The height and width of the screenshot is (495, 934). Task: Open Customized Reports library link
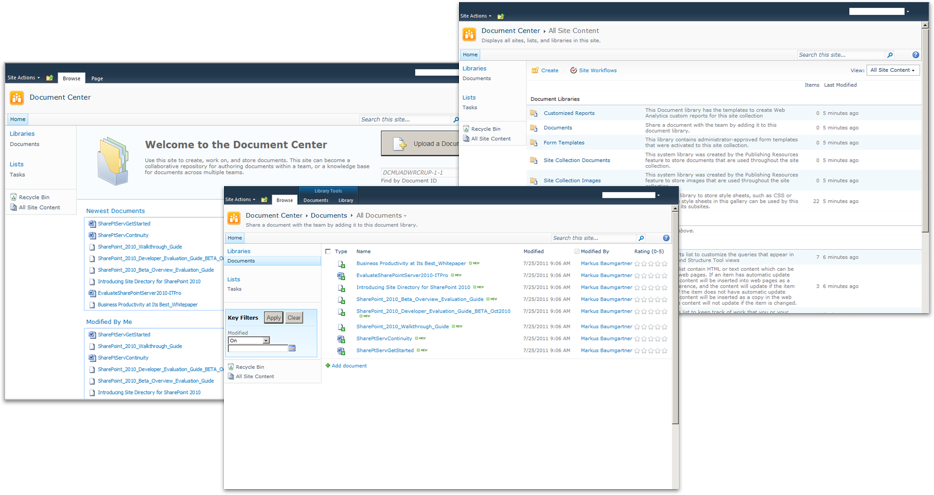pyautogui.click(x=569, y=113)
